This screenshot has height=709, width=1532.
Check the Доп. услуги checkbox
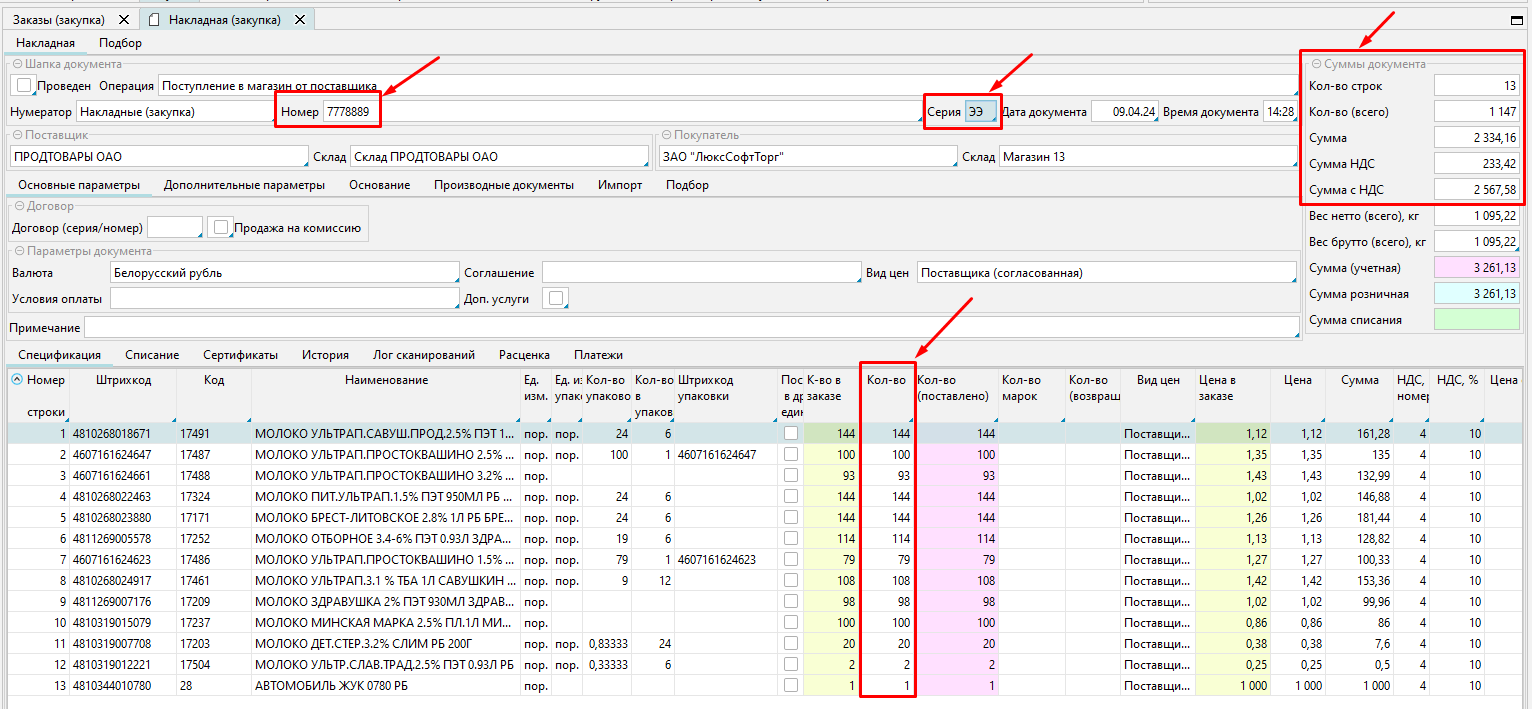tap(555, 298)
